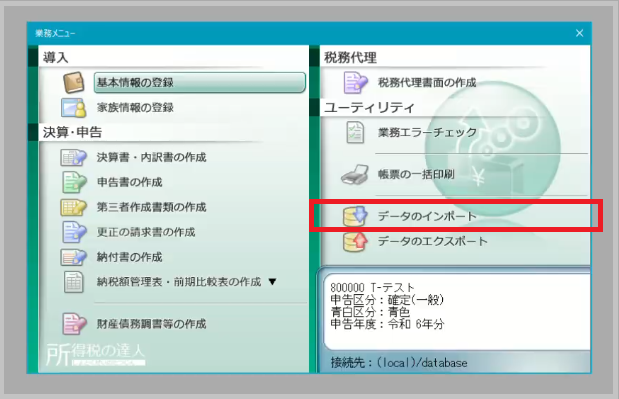This screenshot has width=619, height=399.
Task: Open 基本情報の登録
Action: point(199,82)
